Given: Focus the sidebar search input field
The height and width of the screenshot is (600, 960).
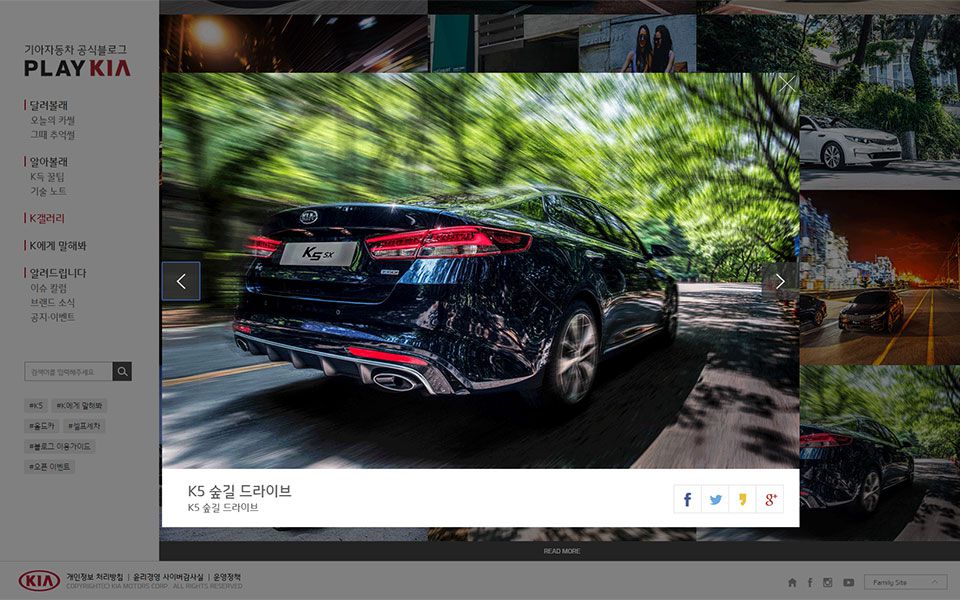Looking at the screenshot, I should click(x=68, y=372).
